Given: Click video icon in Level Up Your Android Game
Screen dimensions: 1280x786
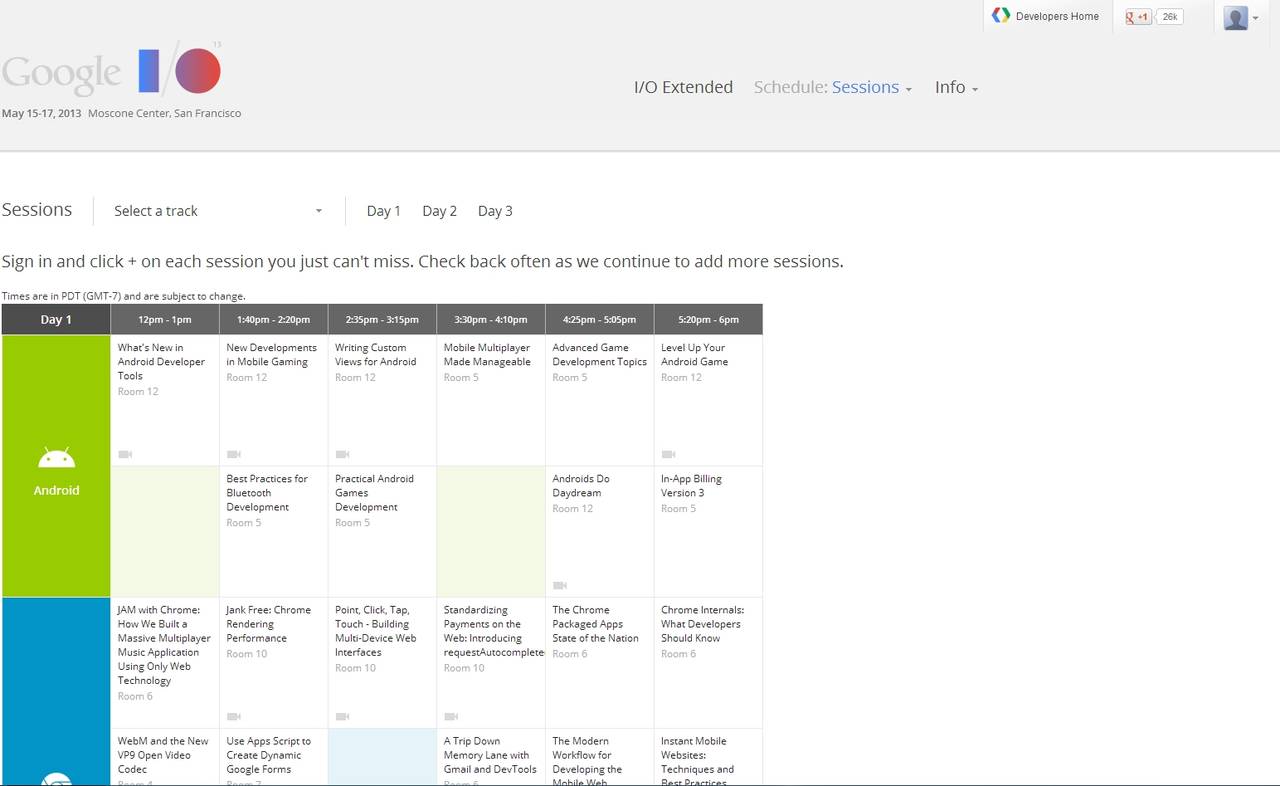Looking at the screenshot, I should point(668,454).
